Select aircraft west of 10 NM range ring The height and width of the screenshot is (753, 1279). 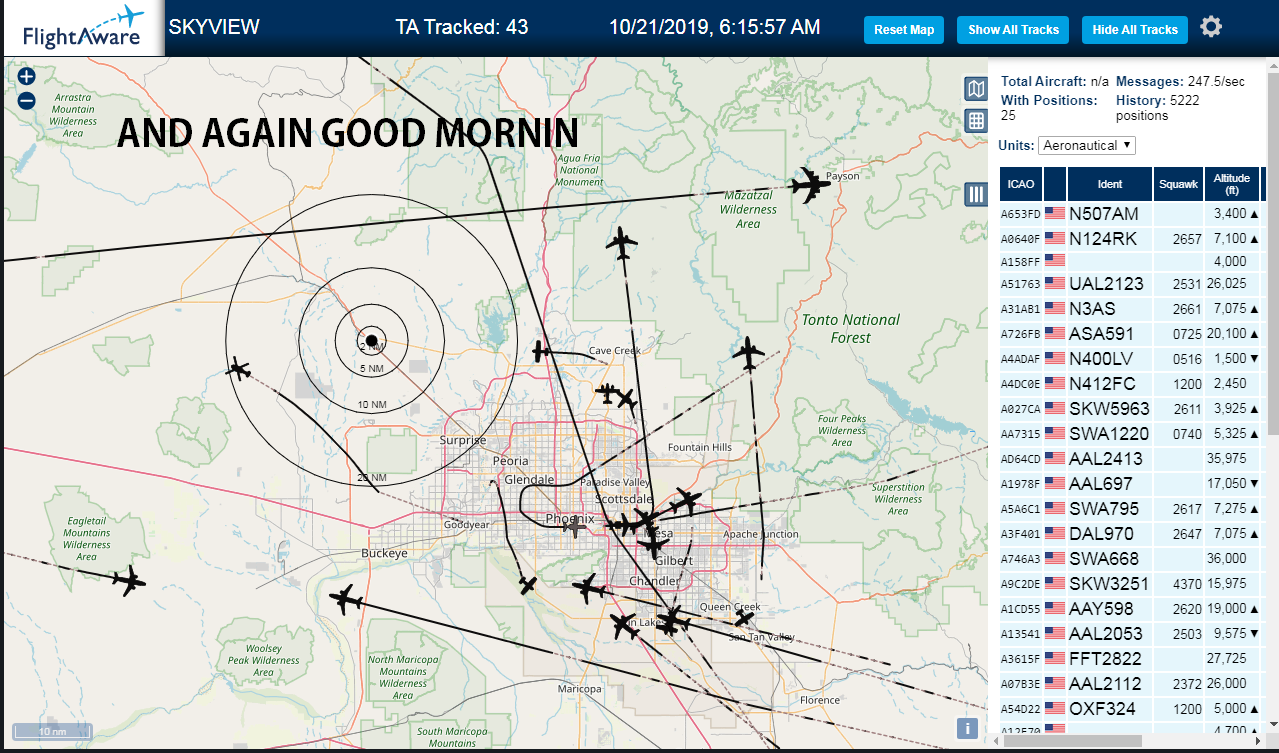pos(239,369)
